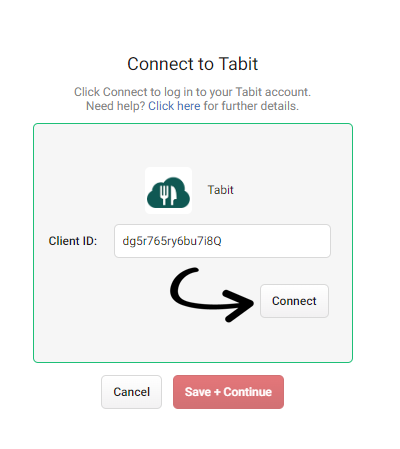Click the 'Need help?' text

[116, 106]
